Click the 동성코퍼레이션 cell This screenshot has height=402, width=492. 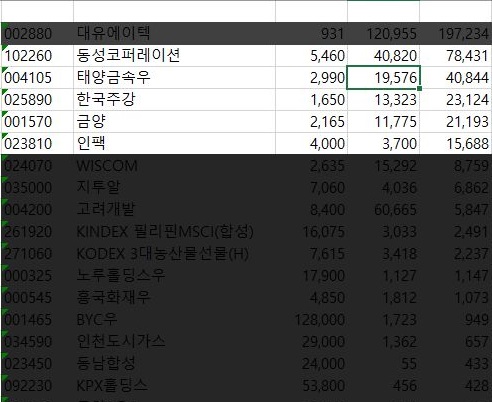click(174, 56)
